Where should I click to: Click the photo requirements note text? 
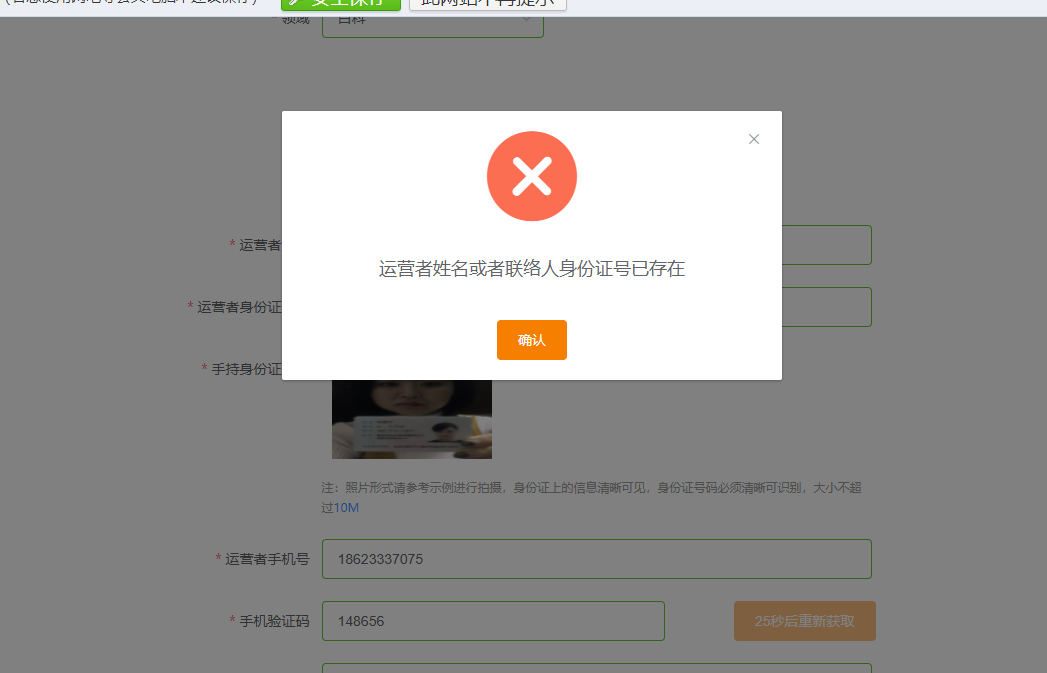click(591, 497)
